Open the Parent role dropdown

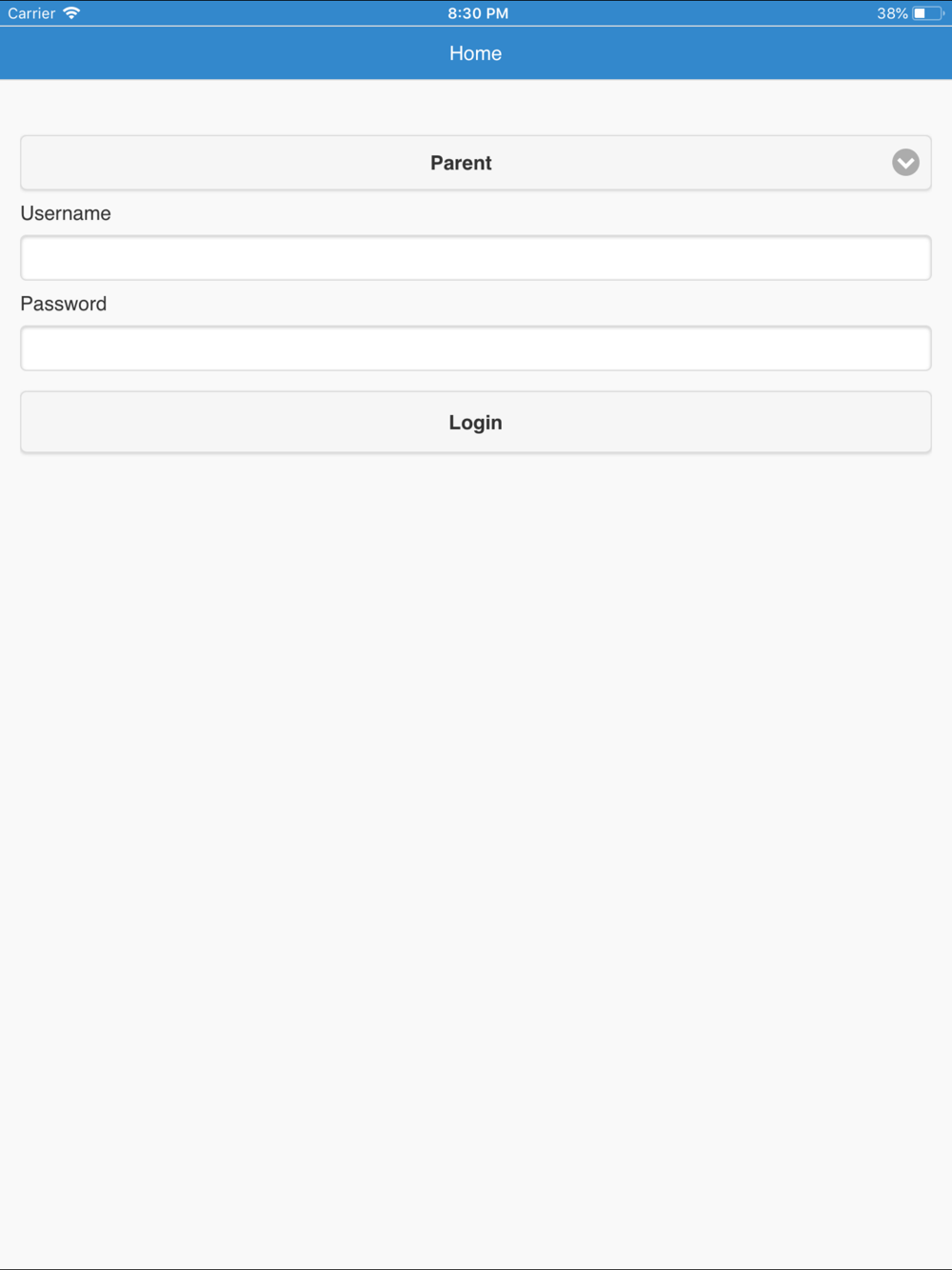476,163
